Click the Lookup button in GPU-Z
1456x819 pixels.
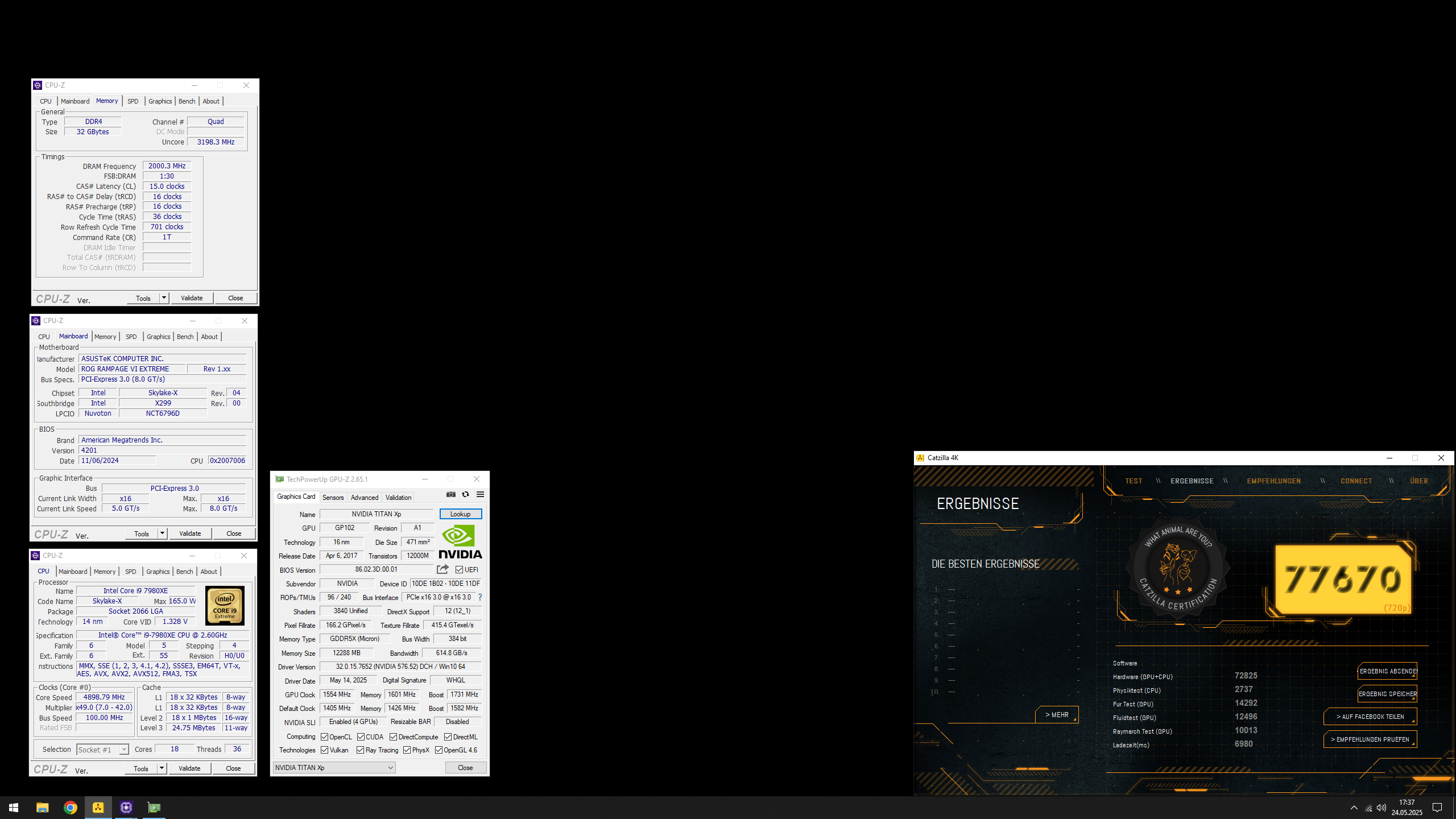(x=461, y=514)
